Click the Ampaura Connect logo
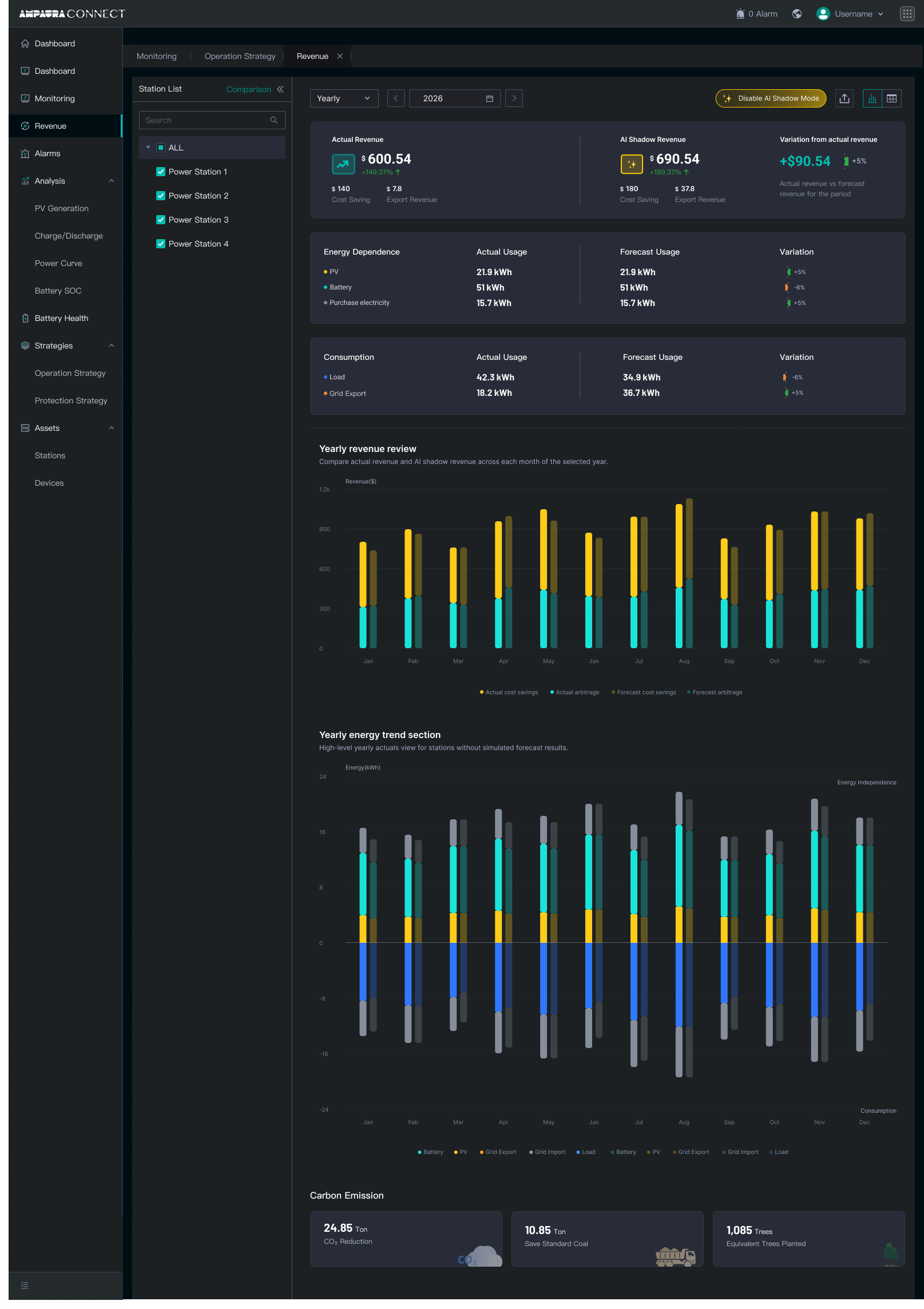The width and height of the screenshot is (924, 1309). 72,14
